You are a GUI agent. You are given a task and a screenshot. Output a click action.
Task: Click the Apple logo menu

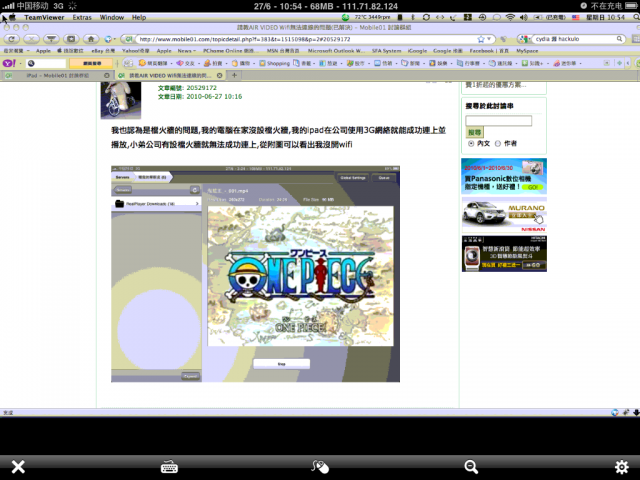pos(13,17)
